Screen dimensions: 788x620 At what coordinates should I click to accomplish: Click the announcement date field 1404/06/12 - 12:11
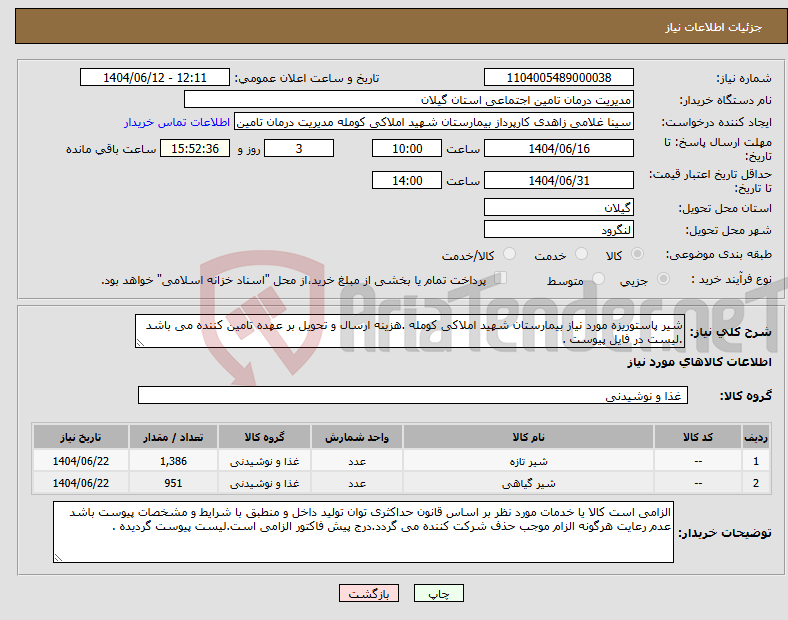tap(155, 77)
